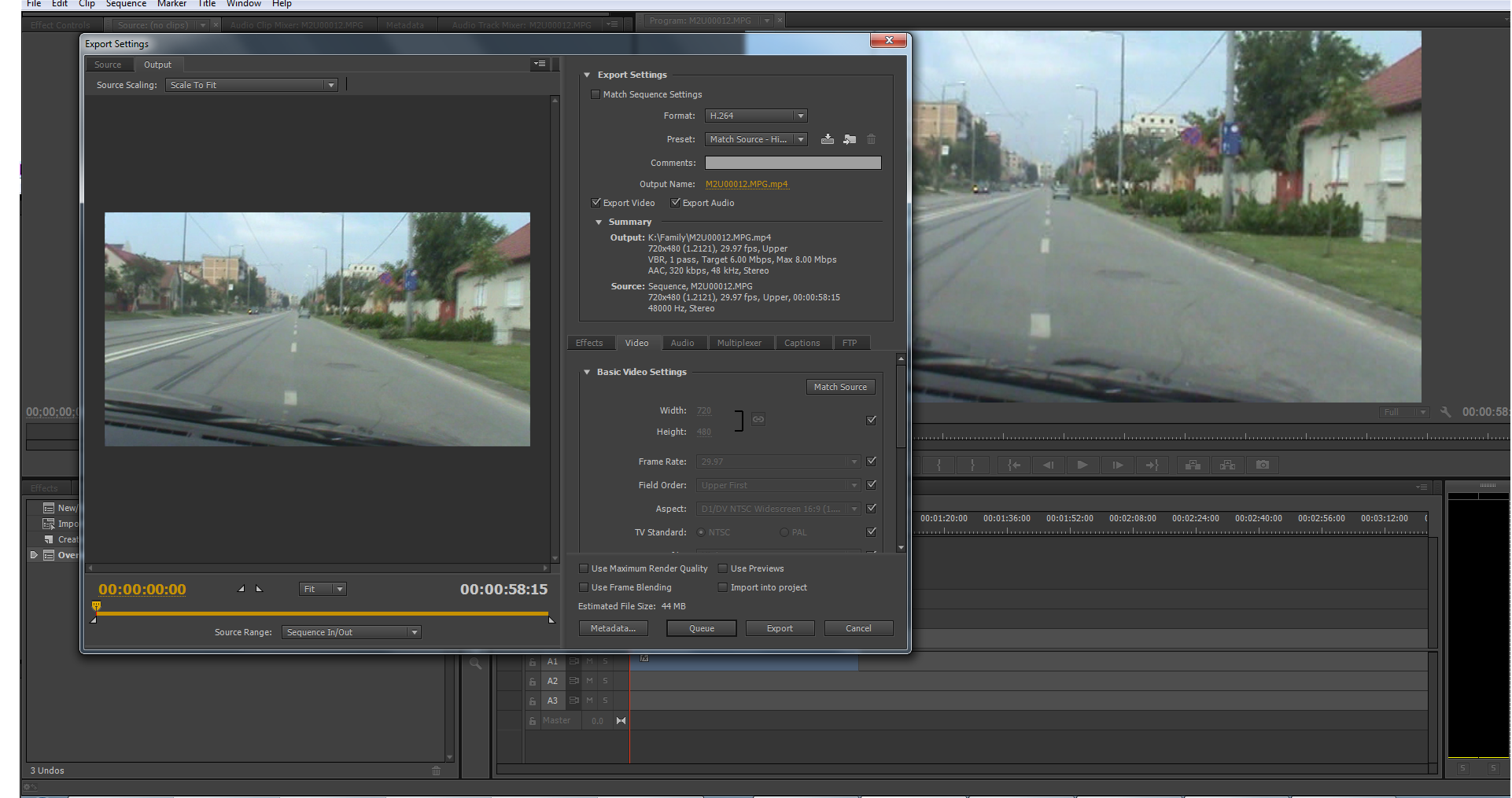Click the Set Out Point triangle icon
The height and width of the screenshot is (798, 1512).
(259, 589)
